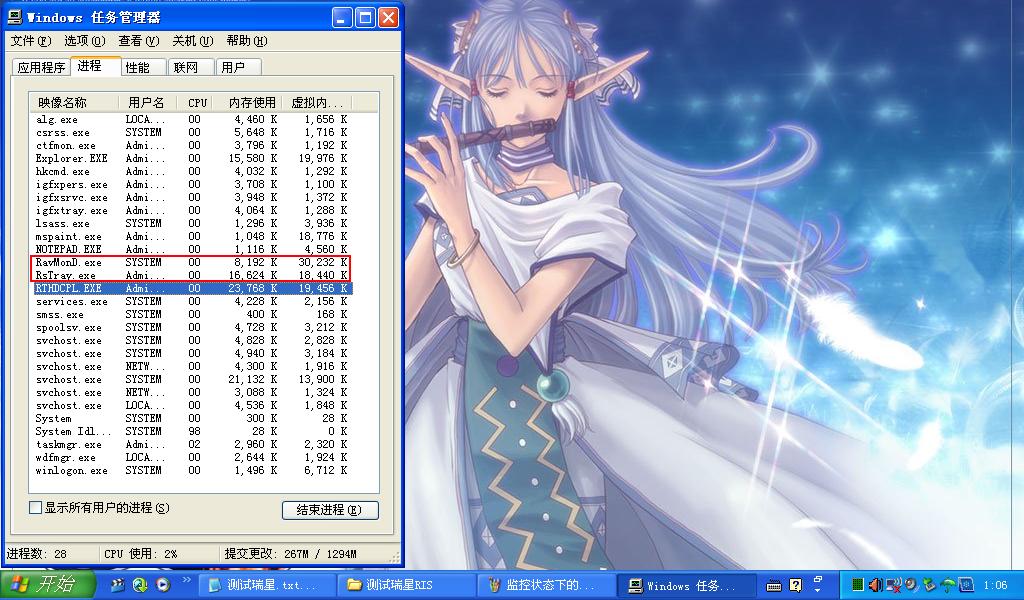Screen dimensions: 1024x600
Task: Open the 关机(U) menu
Action: [x=193, y=41]
